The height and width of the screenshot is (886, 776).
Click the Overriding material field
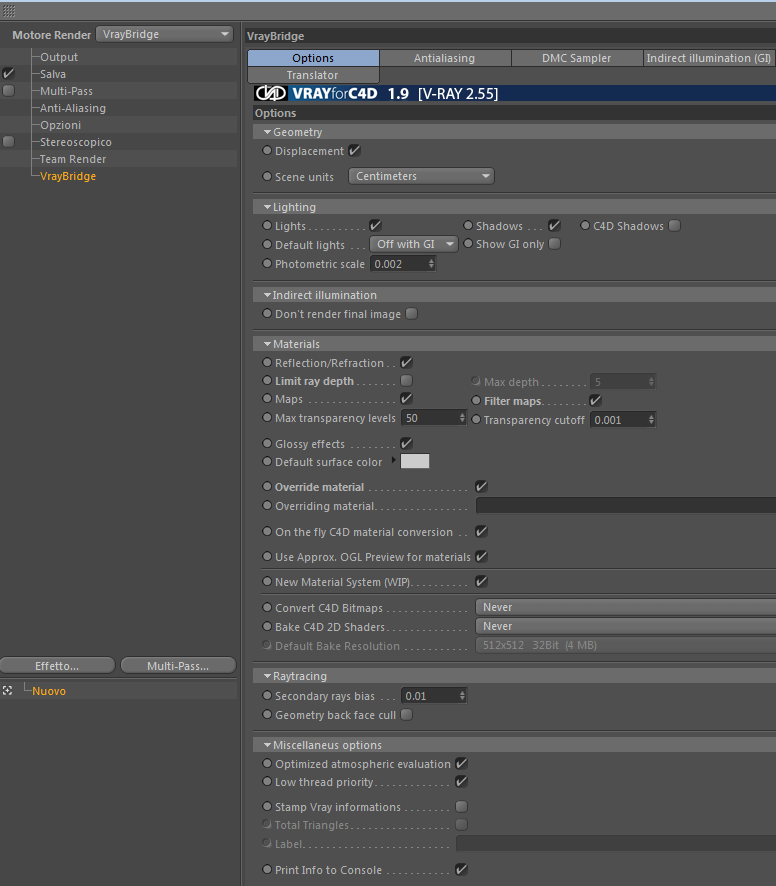click(626, 505)
